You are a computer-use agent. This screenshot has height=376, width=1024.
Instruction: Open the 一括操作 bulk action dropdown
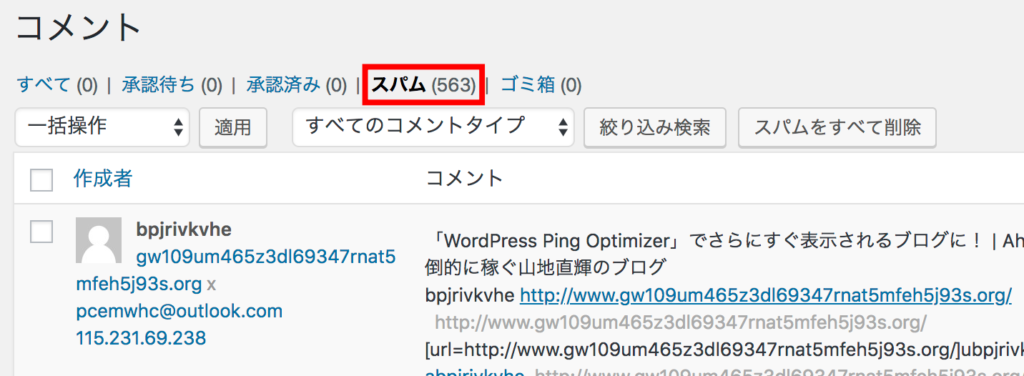point(103,127)
